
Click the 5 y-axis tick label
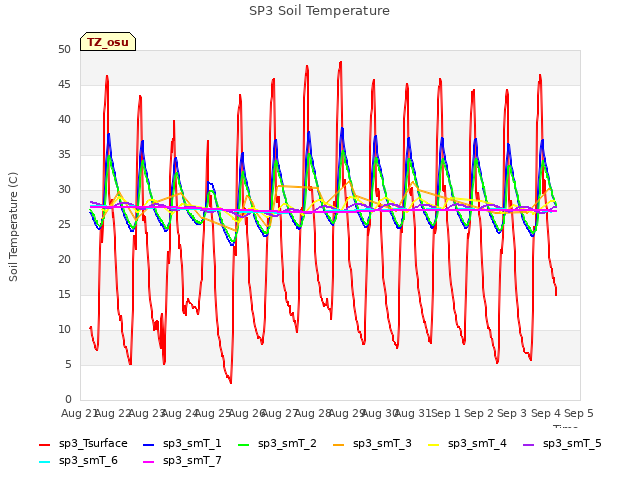pos(68,364)
